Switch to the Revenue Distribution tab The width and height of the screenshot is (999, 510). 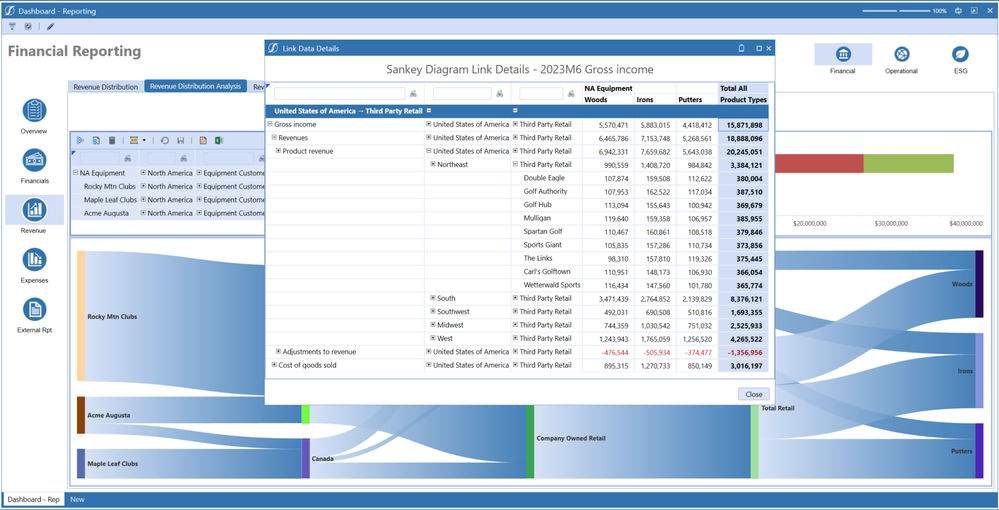[x=106, y=87]
